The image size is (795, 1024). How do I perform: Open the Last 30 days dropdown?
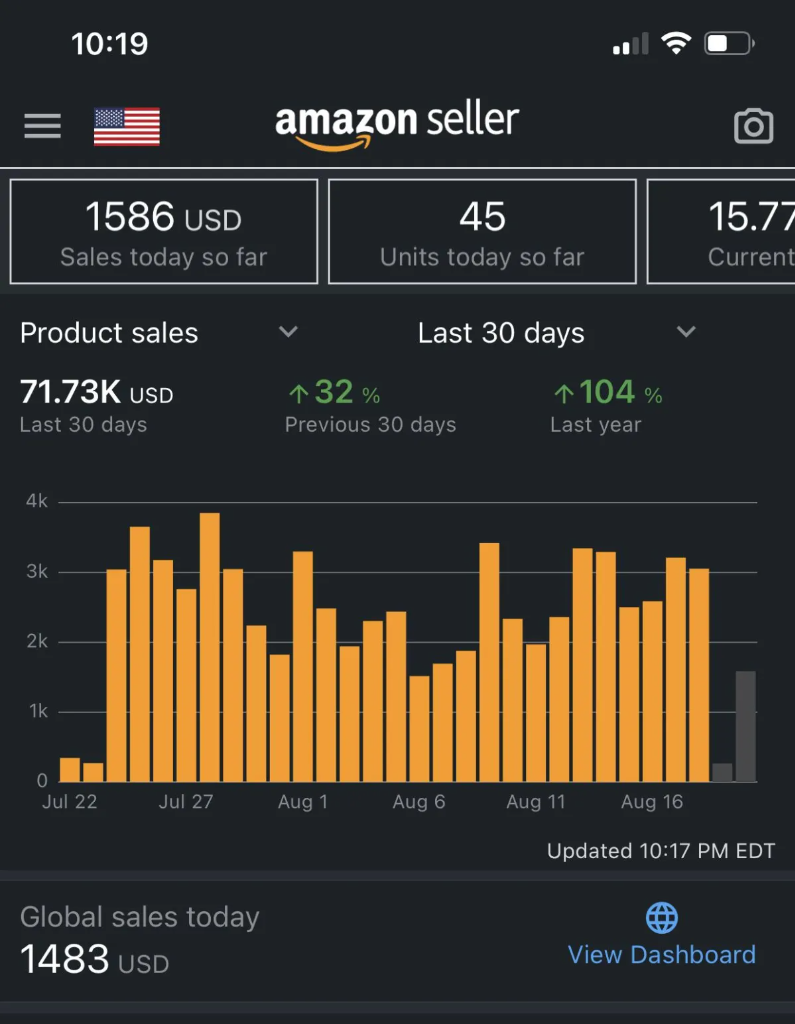point(557,333)
